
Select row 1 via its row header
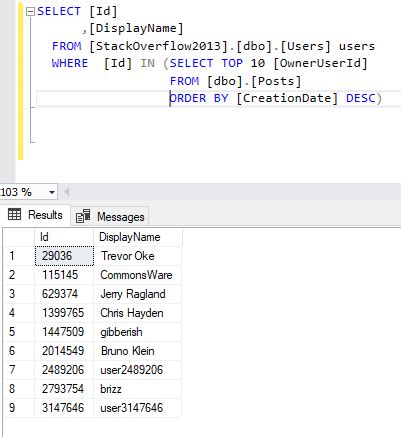pos(19,256)
